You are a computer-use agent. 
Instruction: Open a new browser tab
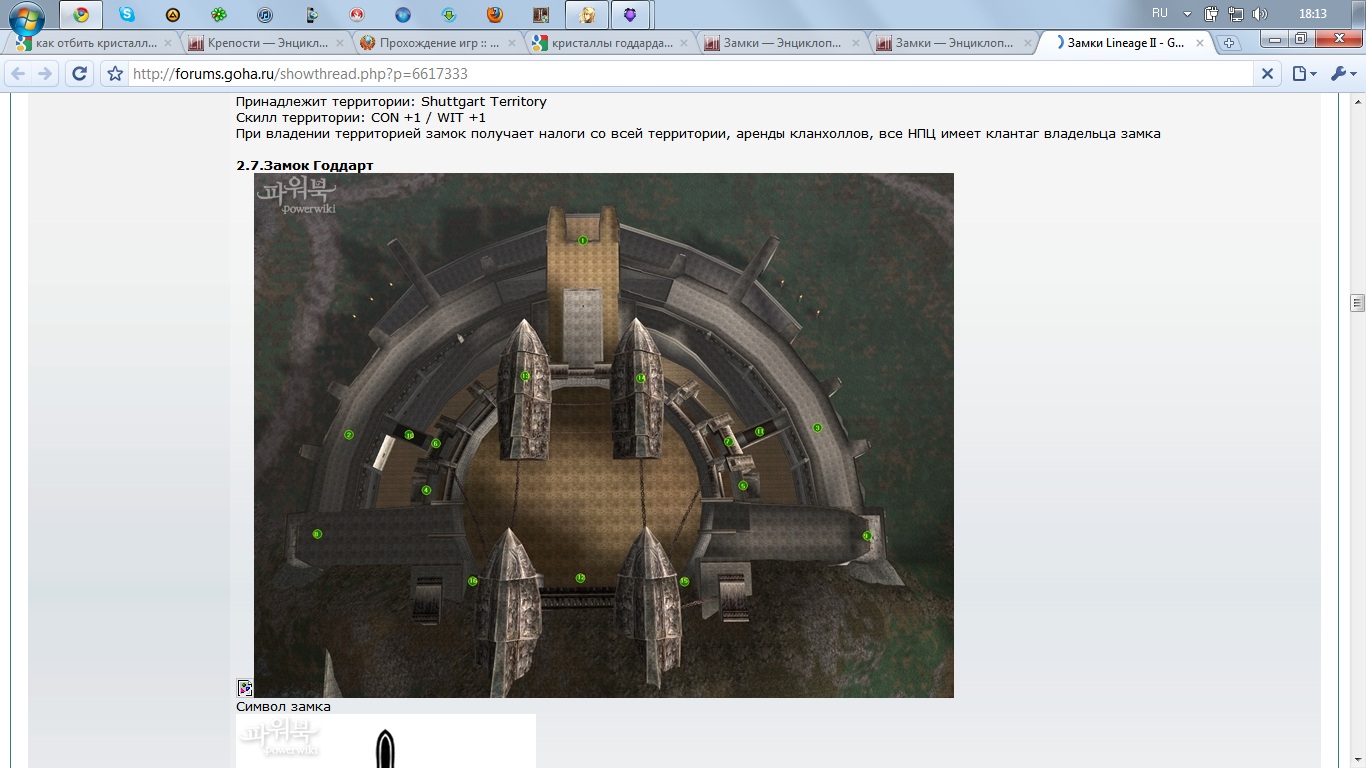(x=1229, y=43)
